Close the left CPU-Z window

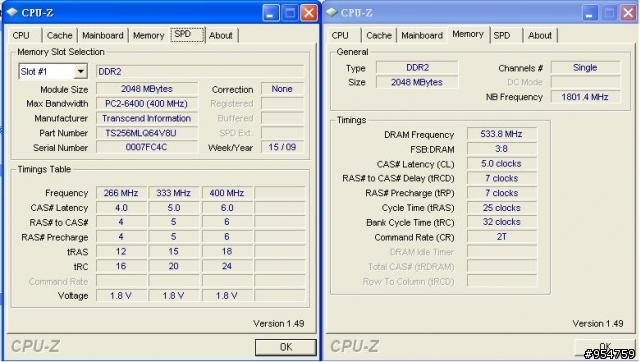pyautogui.click(x=309, y=13)
